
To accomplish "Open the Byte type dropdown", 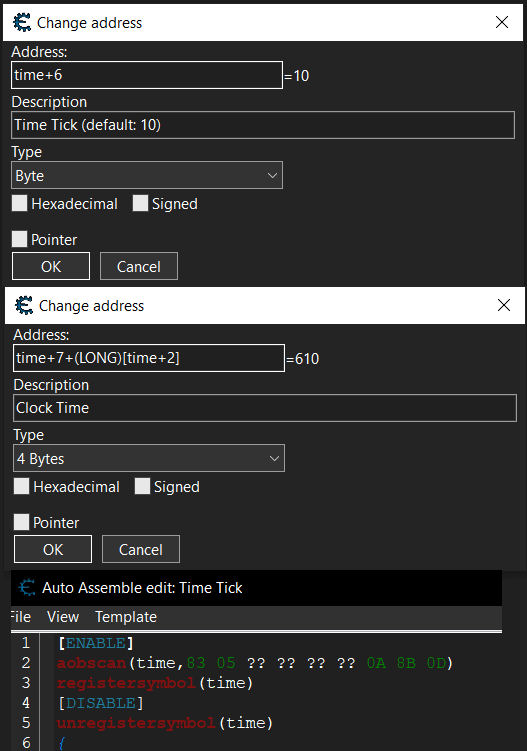I will click(147, 175).
